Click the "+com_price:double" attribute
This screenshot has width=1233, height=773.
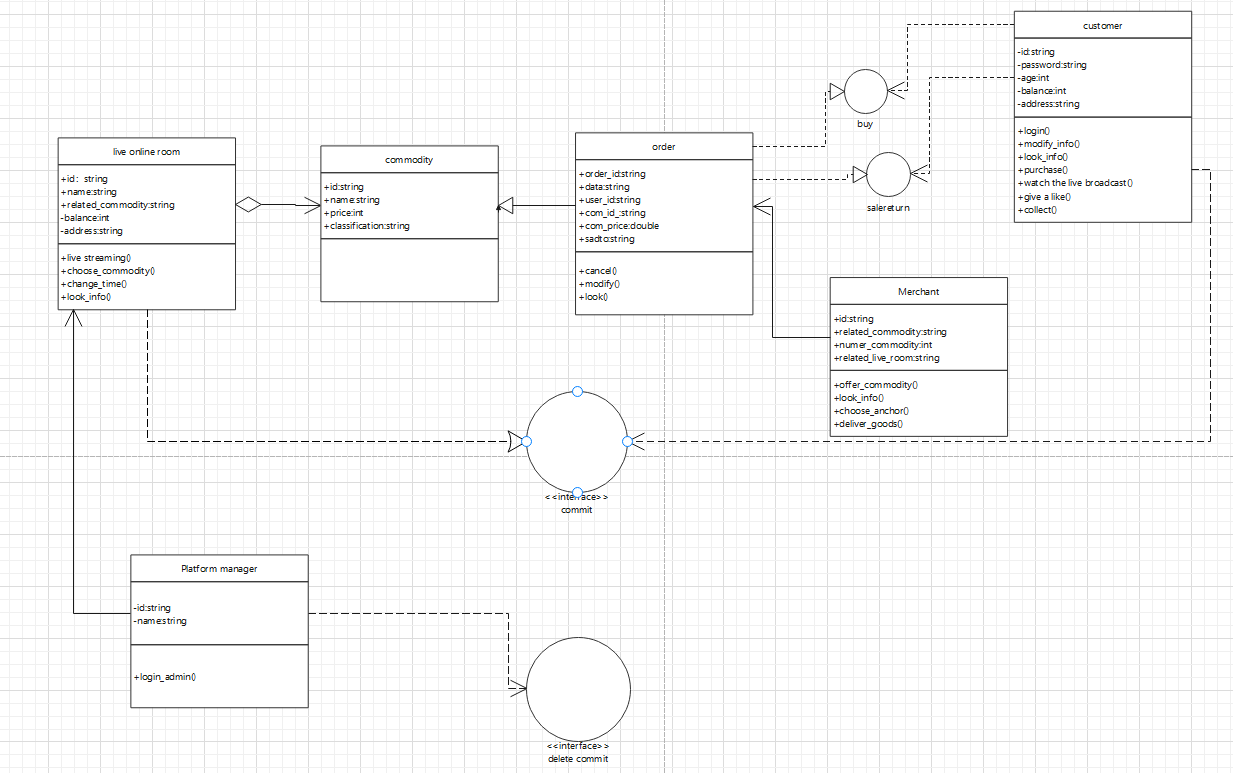click(x=619, y=226)
